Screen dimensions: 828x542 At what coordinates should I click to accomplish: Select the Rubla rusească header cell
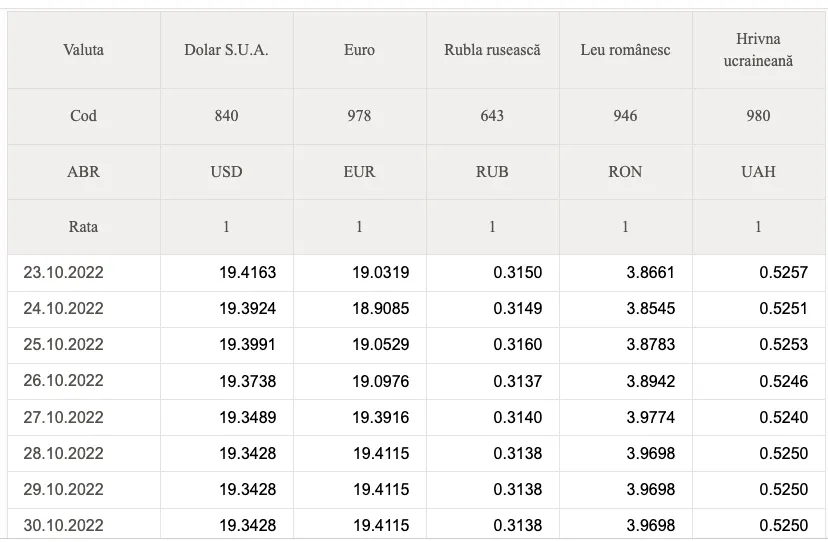click(x=493, y=50)
